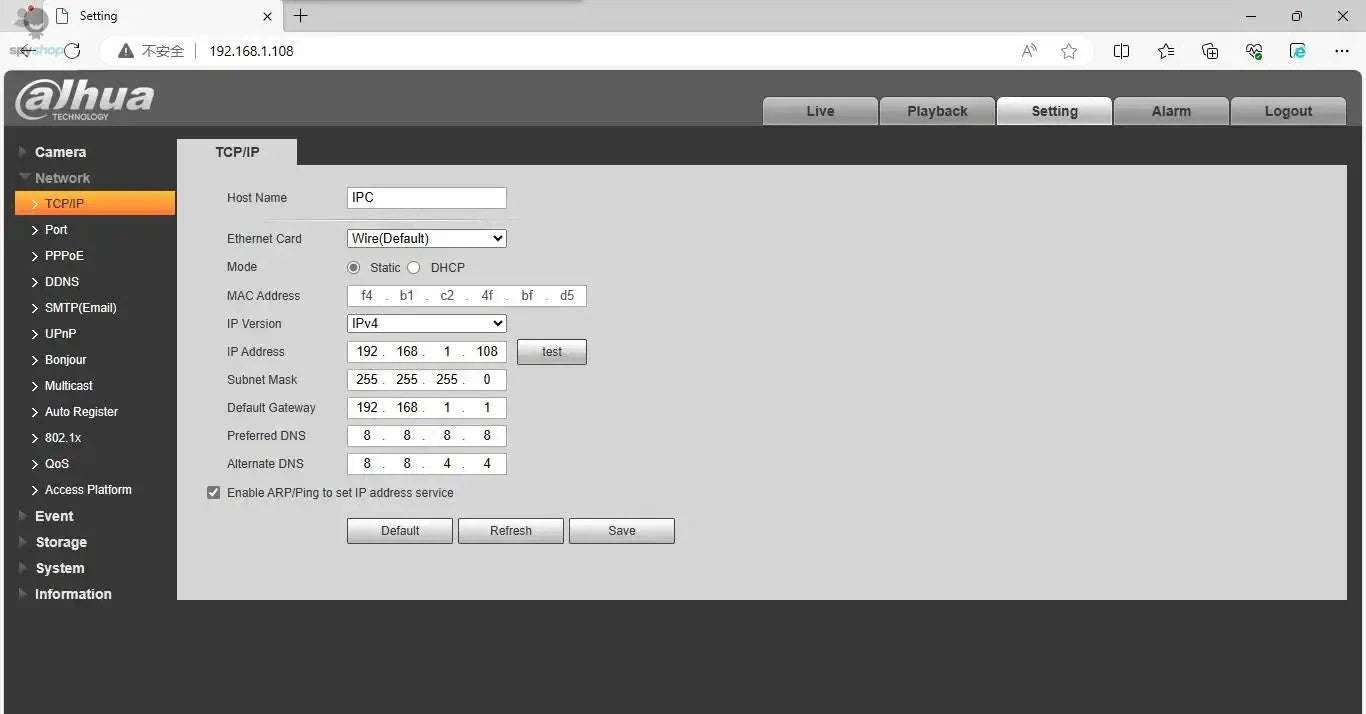1366x714 pixels.
Task: Open the split screen browser icon
Action: (1121, 51)
